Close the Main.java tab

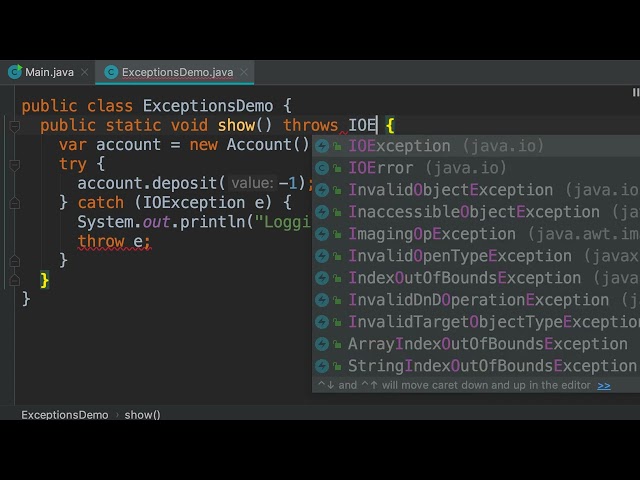84,72
